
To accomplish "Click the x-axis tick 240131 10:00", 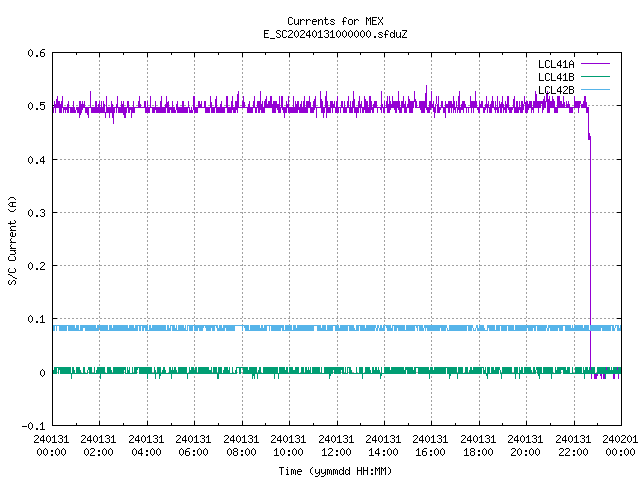I will [288, 446].
